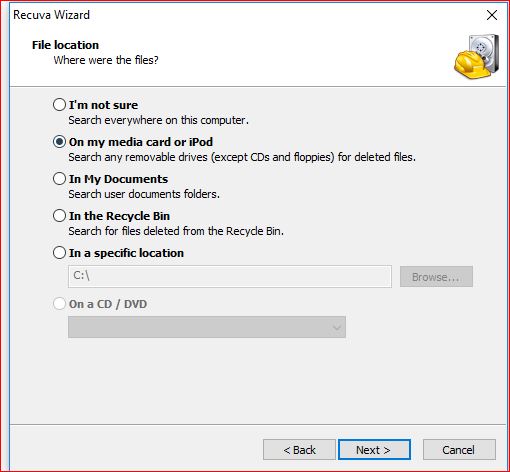This screenshot has width=510, height=472.
Task: Select the "On a CD / DVD" radio button
Action: click(59, 304)
